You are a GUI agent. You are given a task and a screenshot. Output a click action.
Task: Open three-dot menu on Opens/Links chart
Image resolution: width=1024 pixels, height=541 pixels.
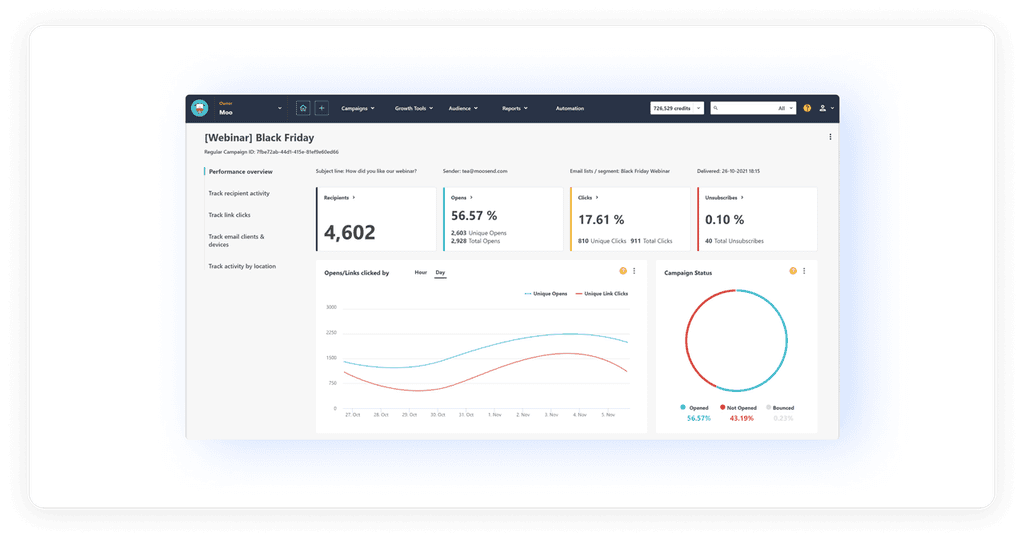(634, 271)
